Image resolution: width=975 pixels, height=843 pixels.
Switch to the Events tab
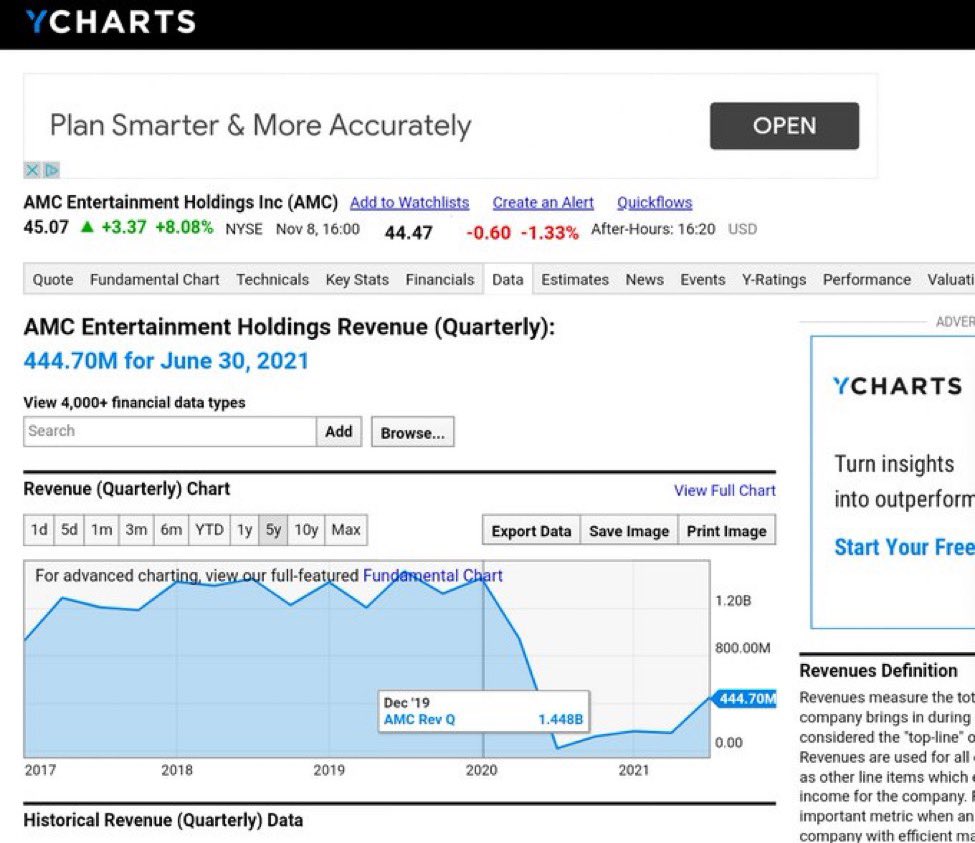[x=703, y=280]
